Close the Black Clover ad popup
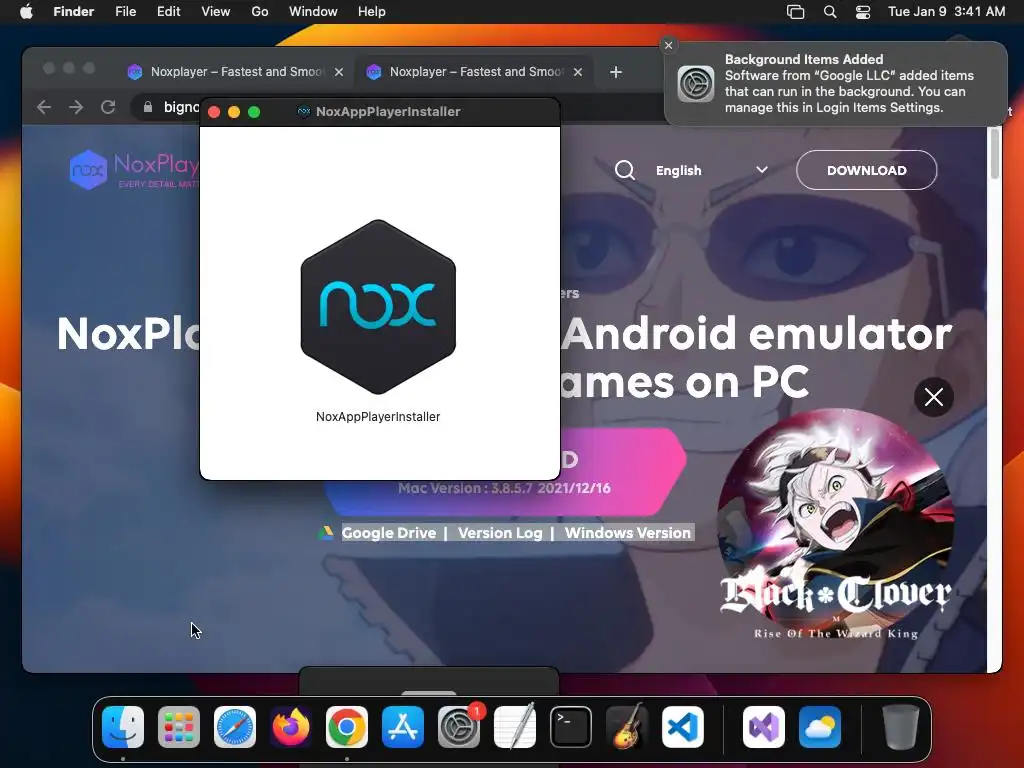 934,397
